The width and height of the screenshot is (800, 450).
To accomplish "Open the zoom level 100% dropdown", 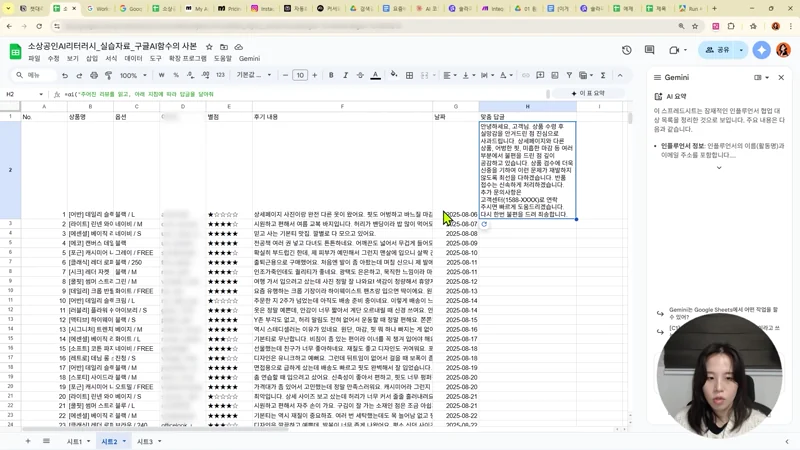I will 133,76.
